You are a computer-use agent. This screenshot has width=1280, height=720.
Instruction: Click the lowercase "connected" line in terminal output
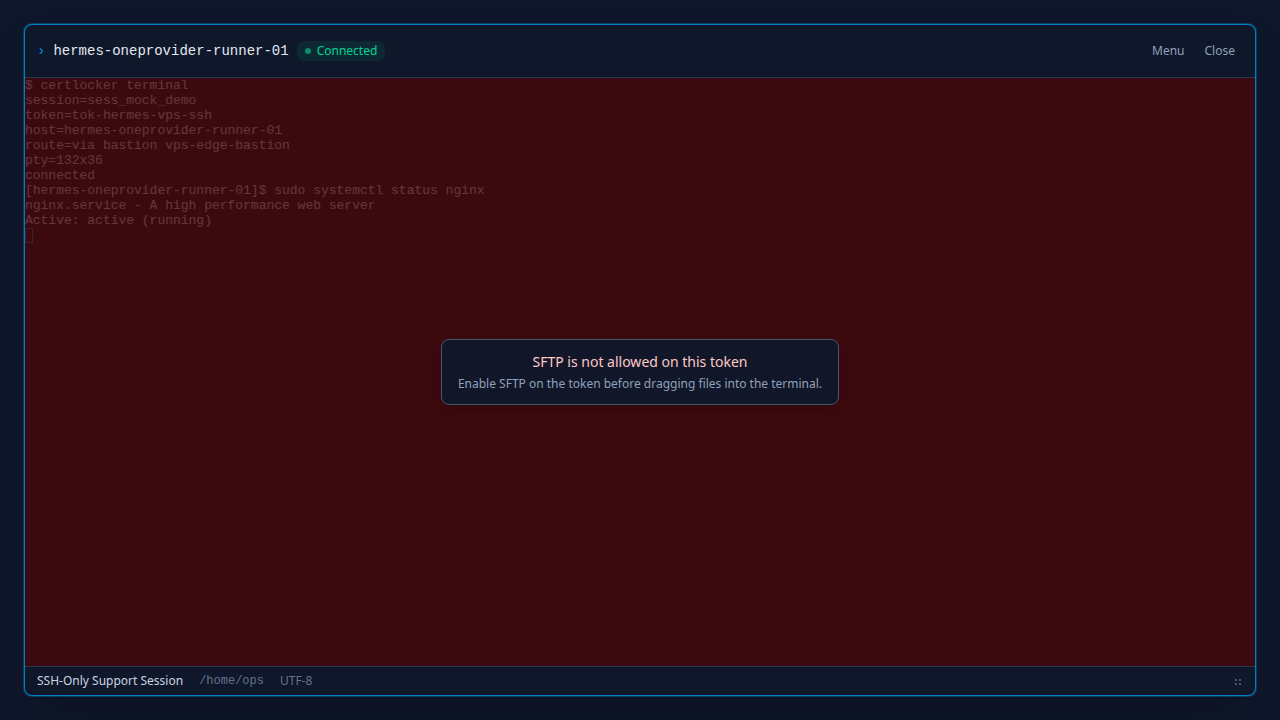click(x=60, y=176)
